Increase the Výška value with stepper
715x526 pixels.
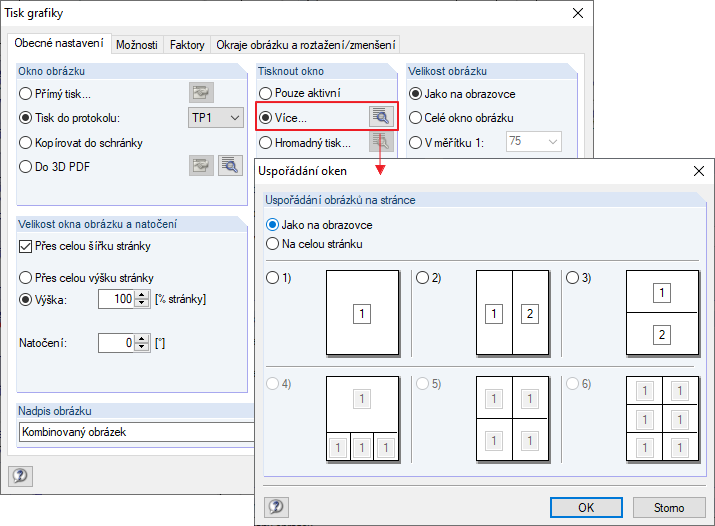tap(141, 295)
